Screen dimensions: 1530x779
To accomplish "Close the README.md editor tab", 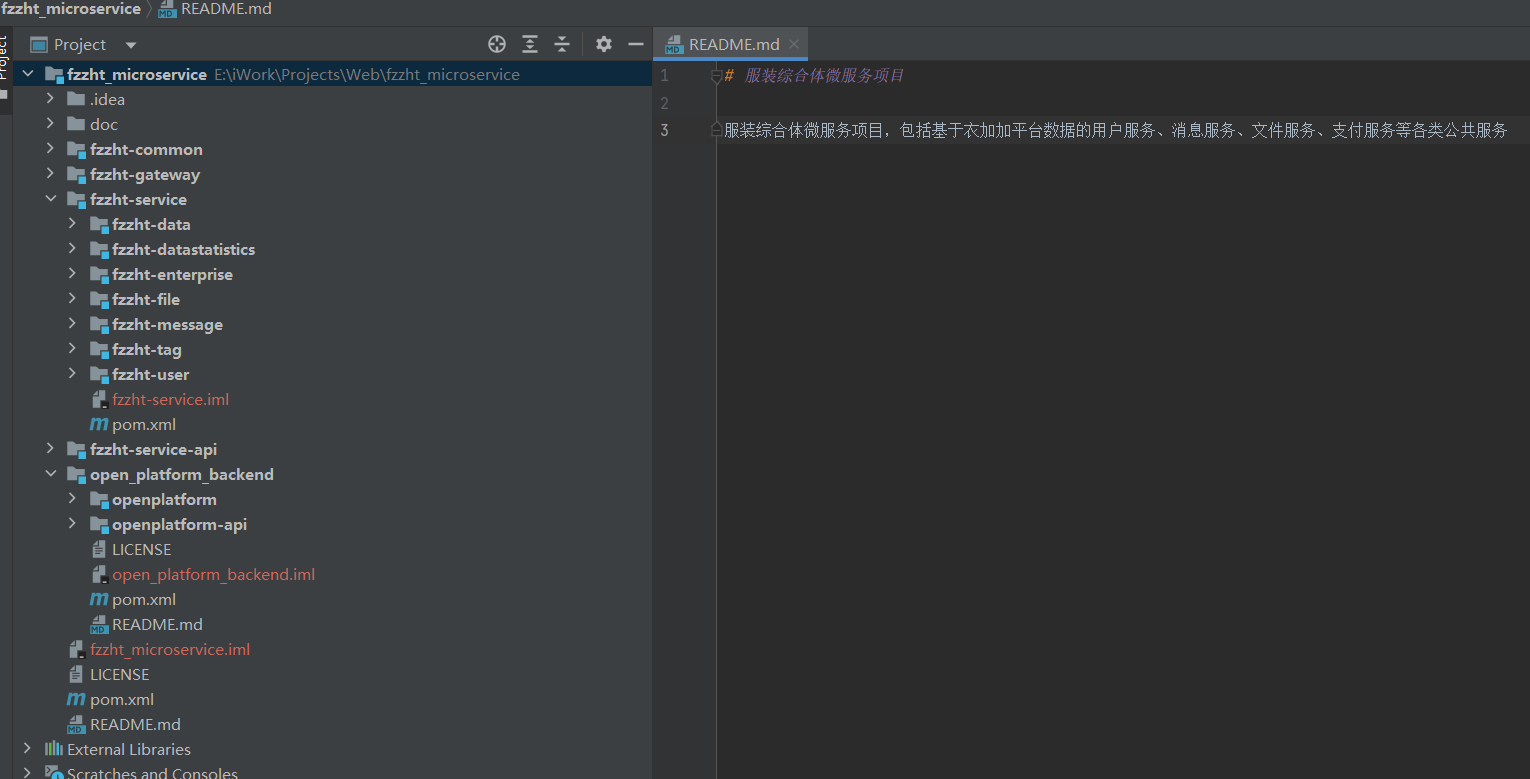I will point(794,44).
